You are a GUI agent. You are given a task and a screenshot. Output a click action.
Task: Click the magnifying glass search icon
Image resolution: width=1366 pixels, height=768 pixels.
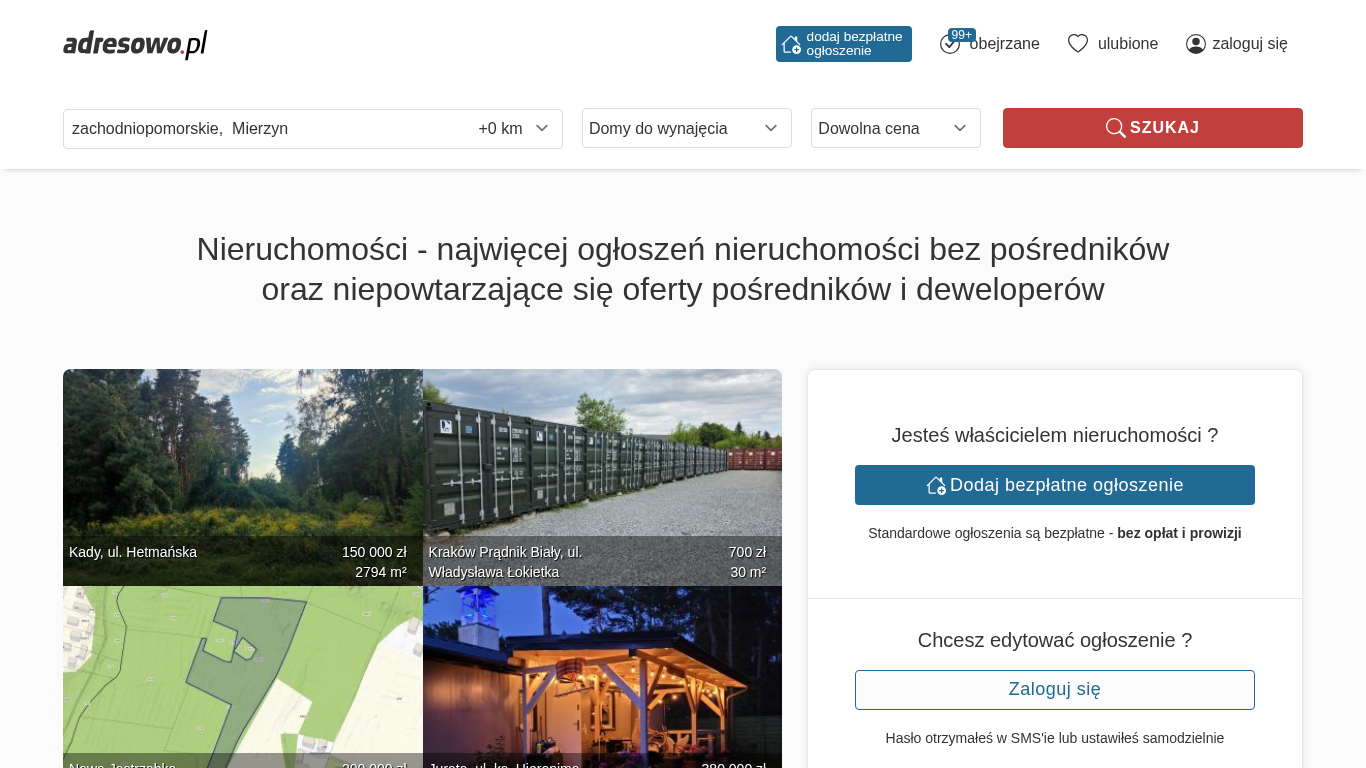click(1115, 128)
